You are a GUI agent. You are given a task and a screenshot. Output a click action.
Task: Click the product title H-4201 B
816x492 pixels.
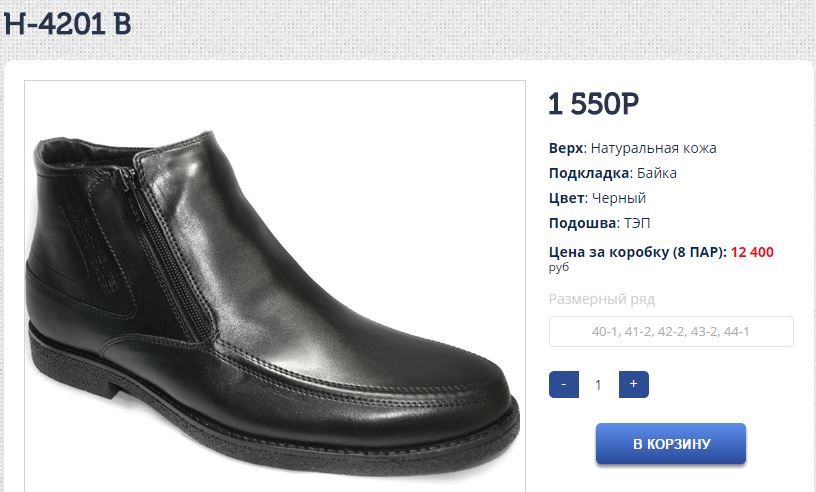(67, 25)
